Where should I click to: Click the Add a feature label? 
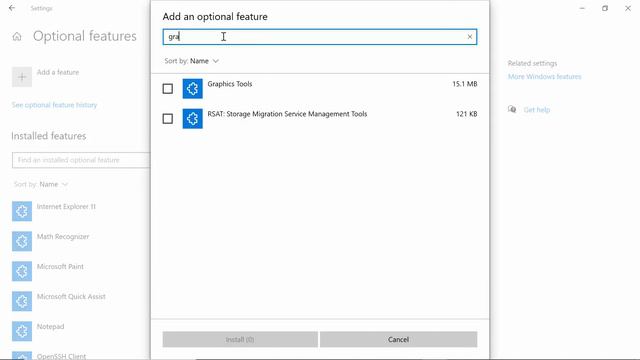pos(58,72)
